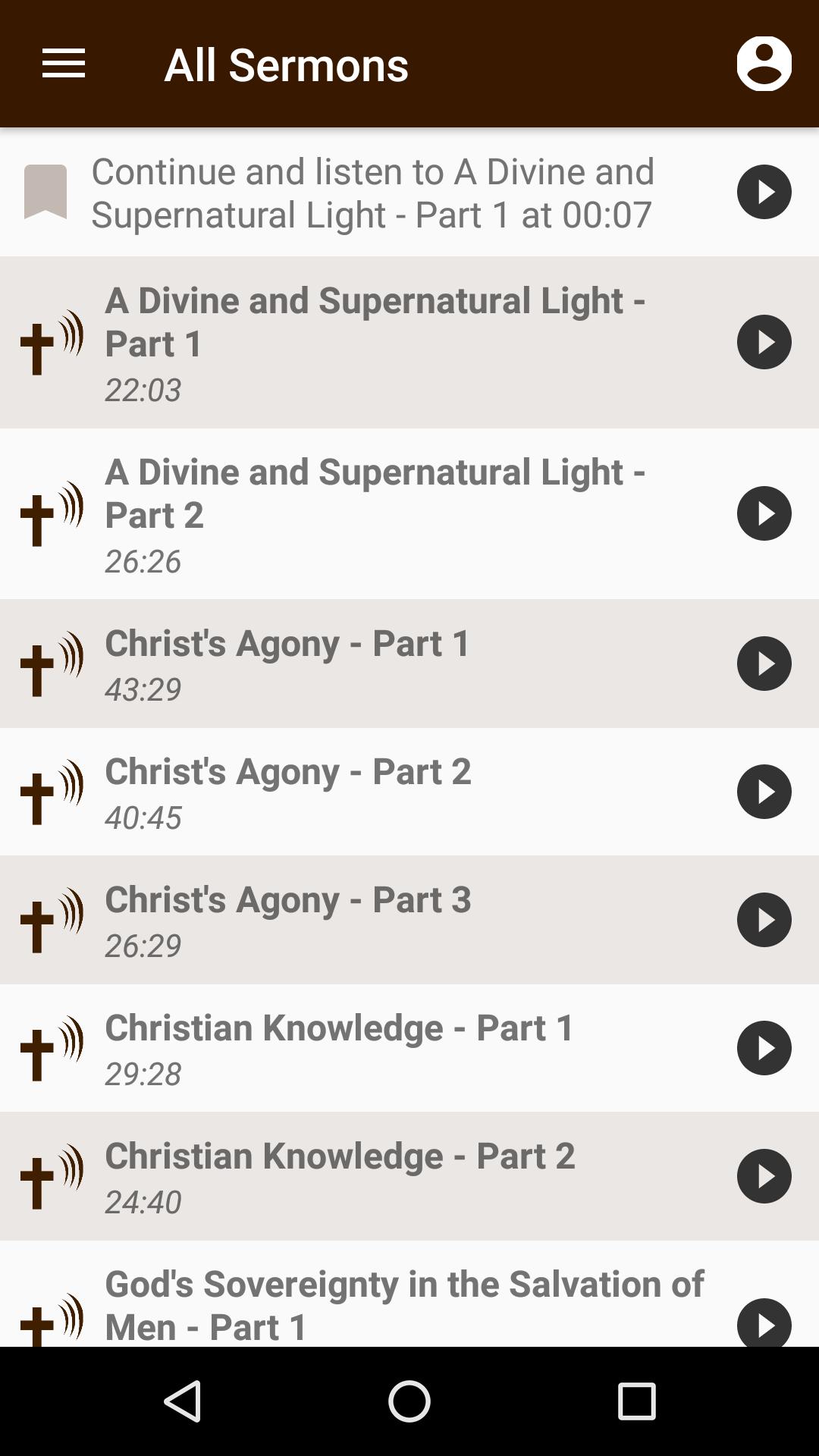
Task: Play Christ's Agony Part 2
Action: (x=764, y=792)
